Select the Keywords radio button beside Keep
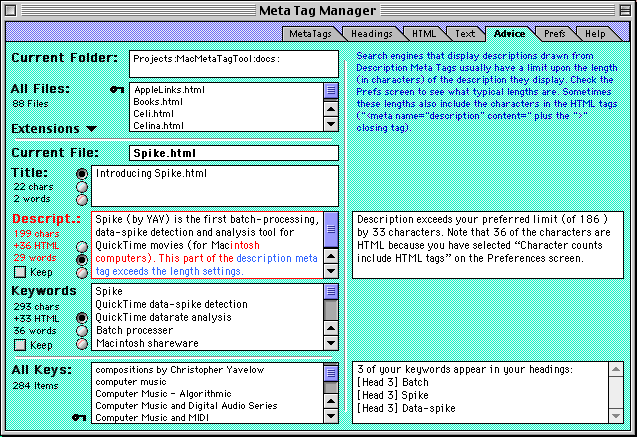637x437 pixels. tap(82, 344)
